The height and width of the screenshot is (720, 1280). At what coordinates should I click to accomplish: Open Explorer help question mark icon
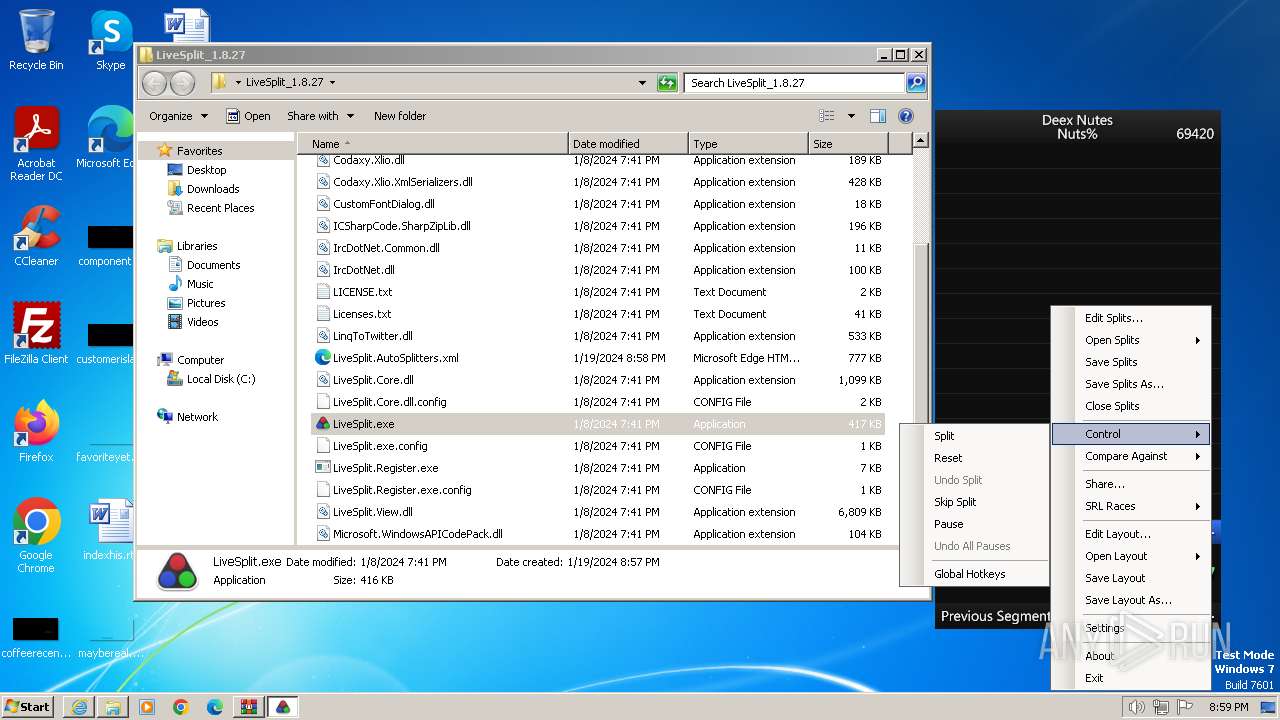[906, 116]
